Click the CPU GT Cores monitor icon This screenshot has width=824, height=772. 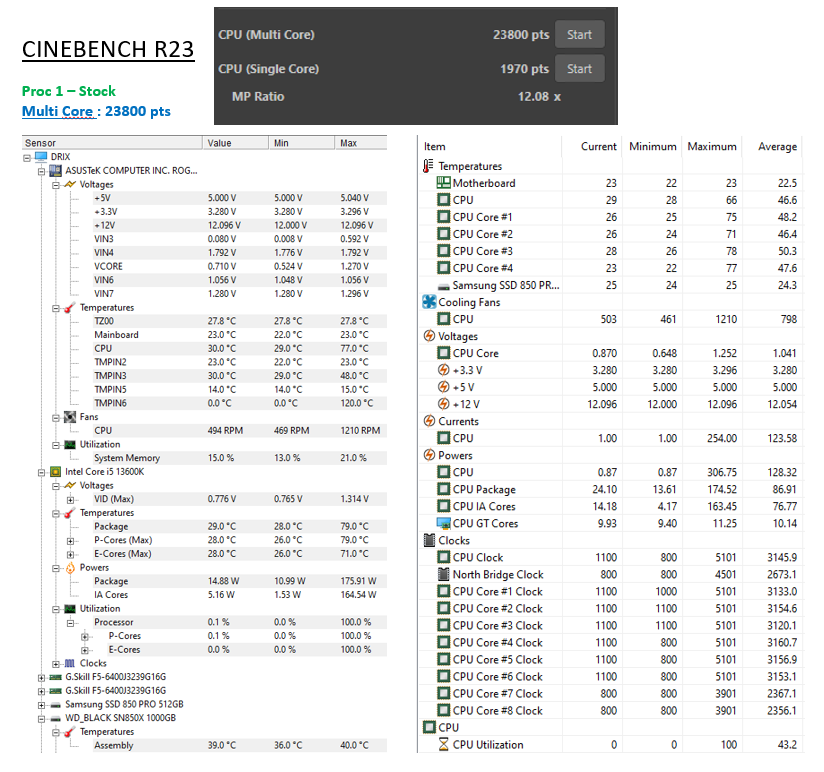[444, 523]
